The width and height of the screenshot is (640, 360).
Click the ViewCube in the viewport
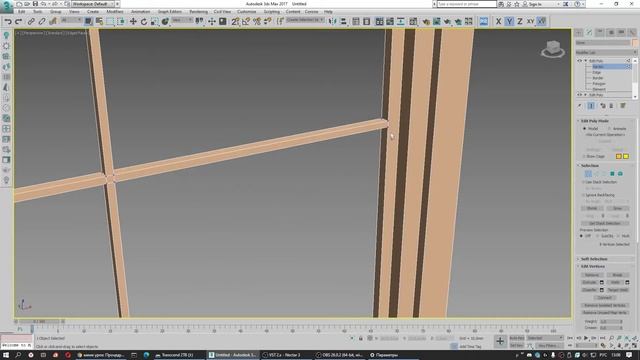(553, 49)
